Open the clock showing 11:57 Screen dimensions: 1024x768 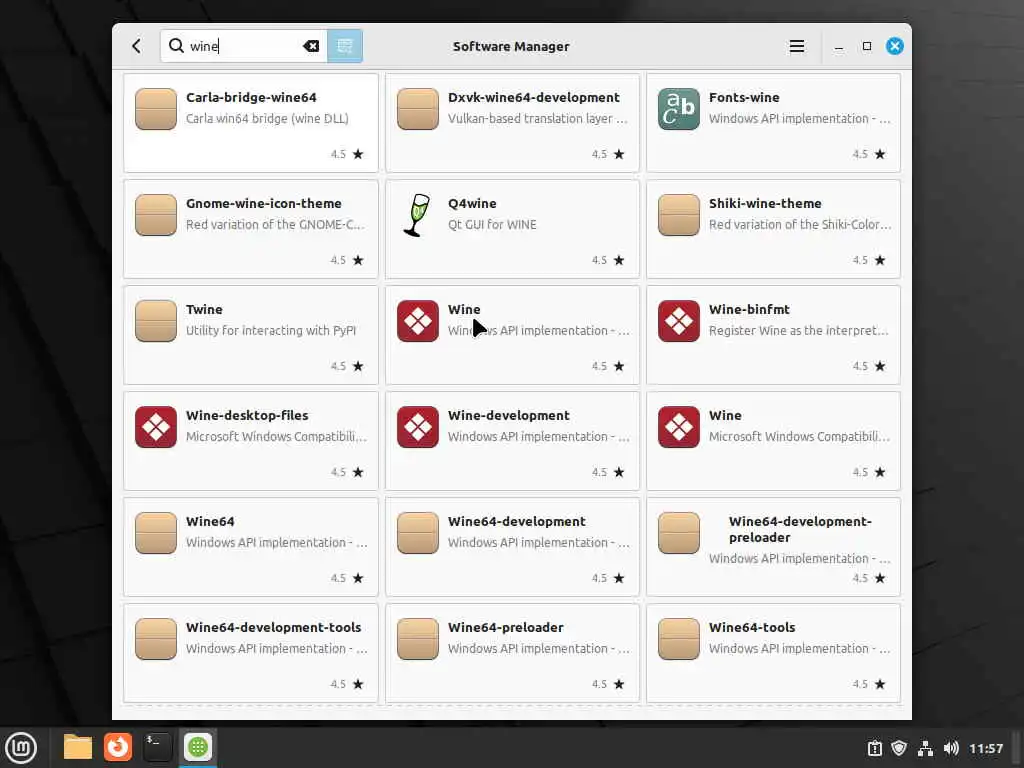coord(985,748)
